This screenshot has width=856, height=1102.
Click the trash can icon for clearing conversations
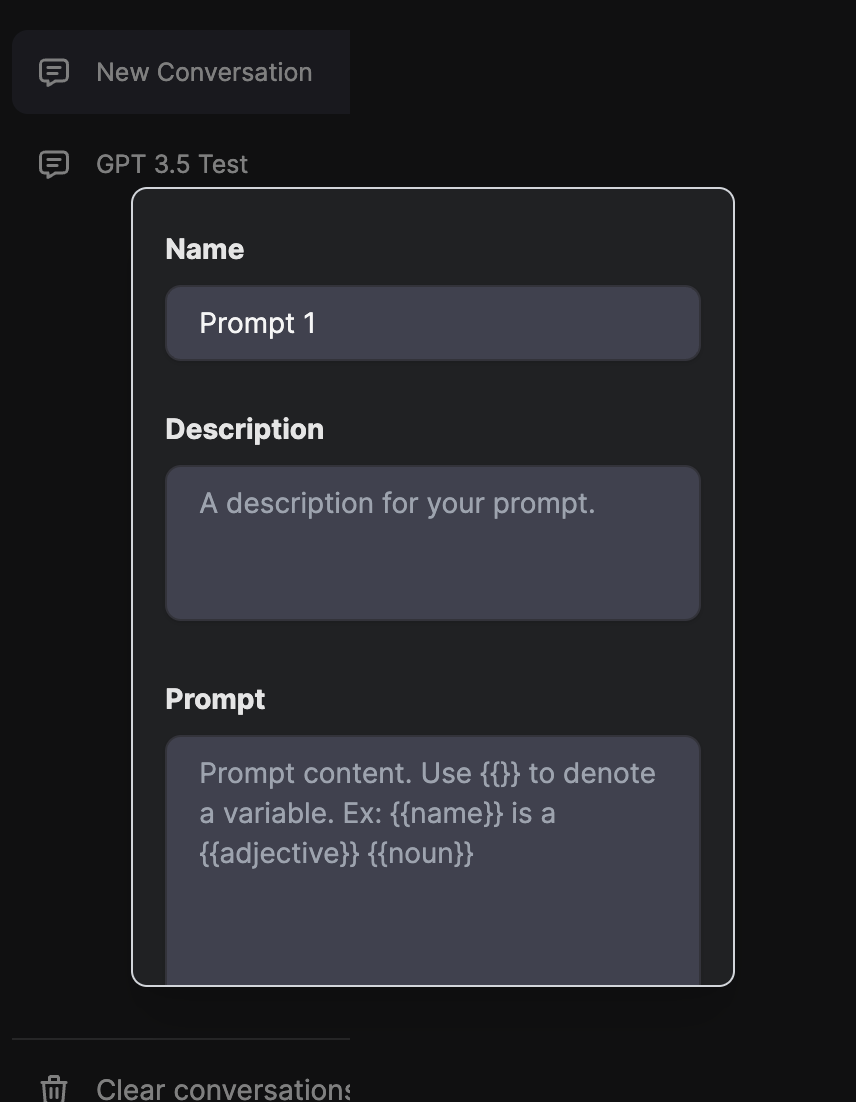coord(53,1089)
